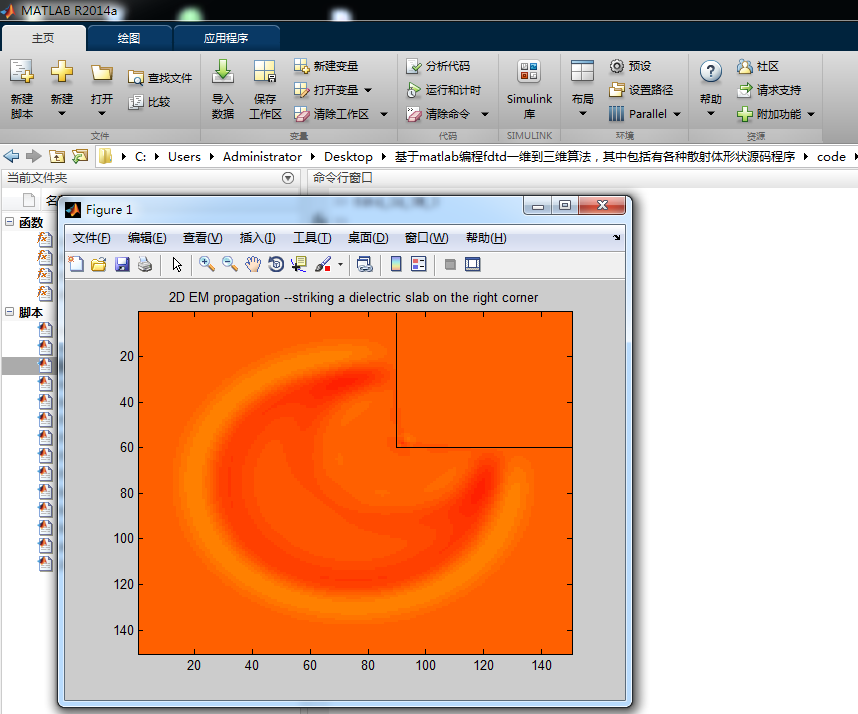Click Print Figure icon

[x=145, y=265]
